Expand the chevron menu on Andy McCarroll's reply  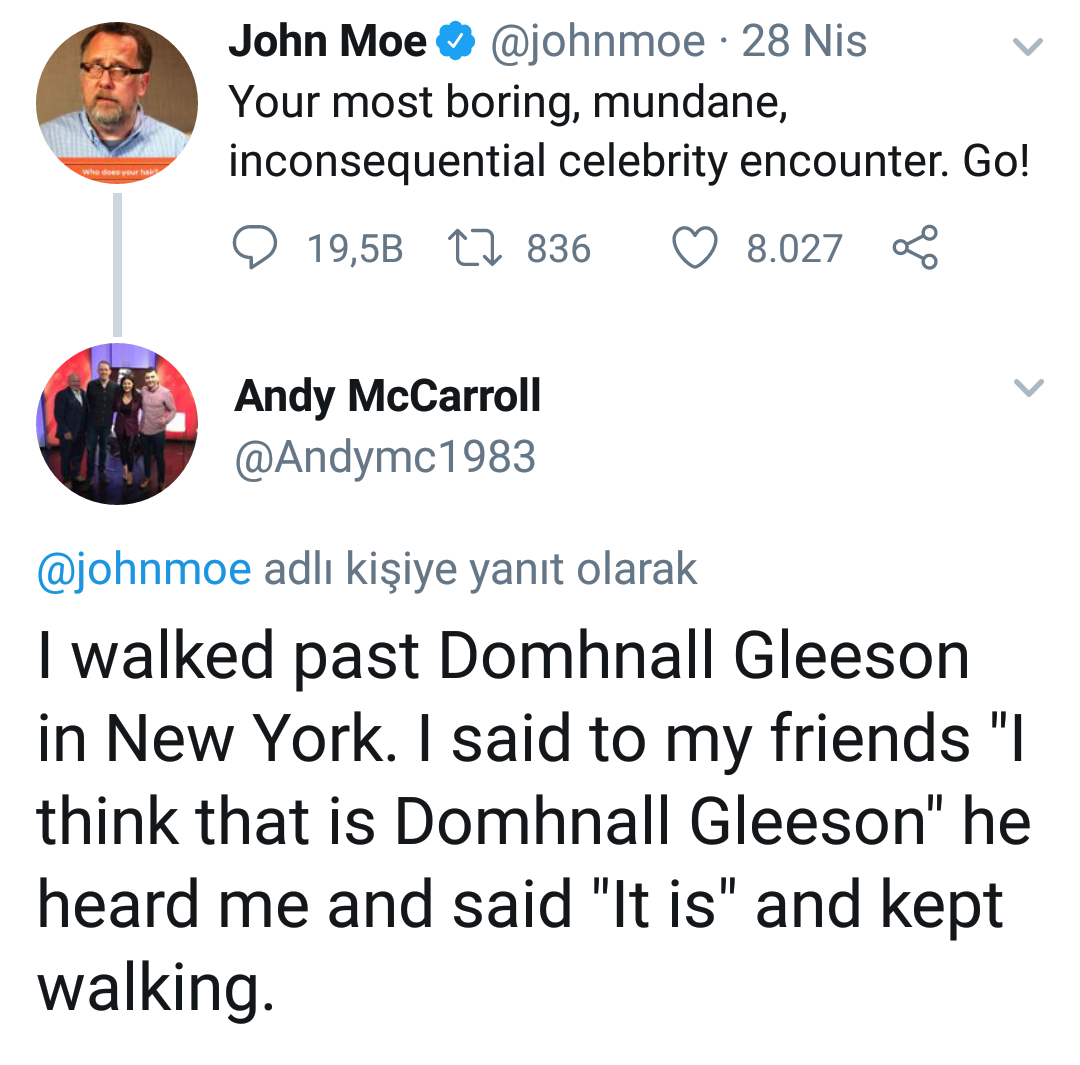pos(1028,387)
